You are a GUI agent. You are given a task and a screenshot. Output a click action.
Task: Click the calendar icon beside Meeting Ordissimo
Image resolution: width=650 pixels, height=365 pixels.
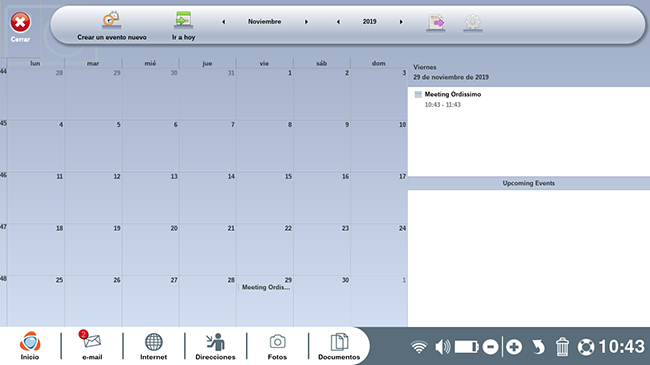click(418, 95)
